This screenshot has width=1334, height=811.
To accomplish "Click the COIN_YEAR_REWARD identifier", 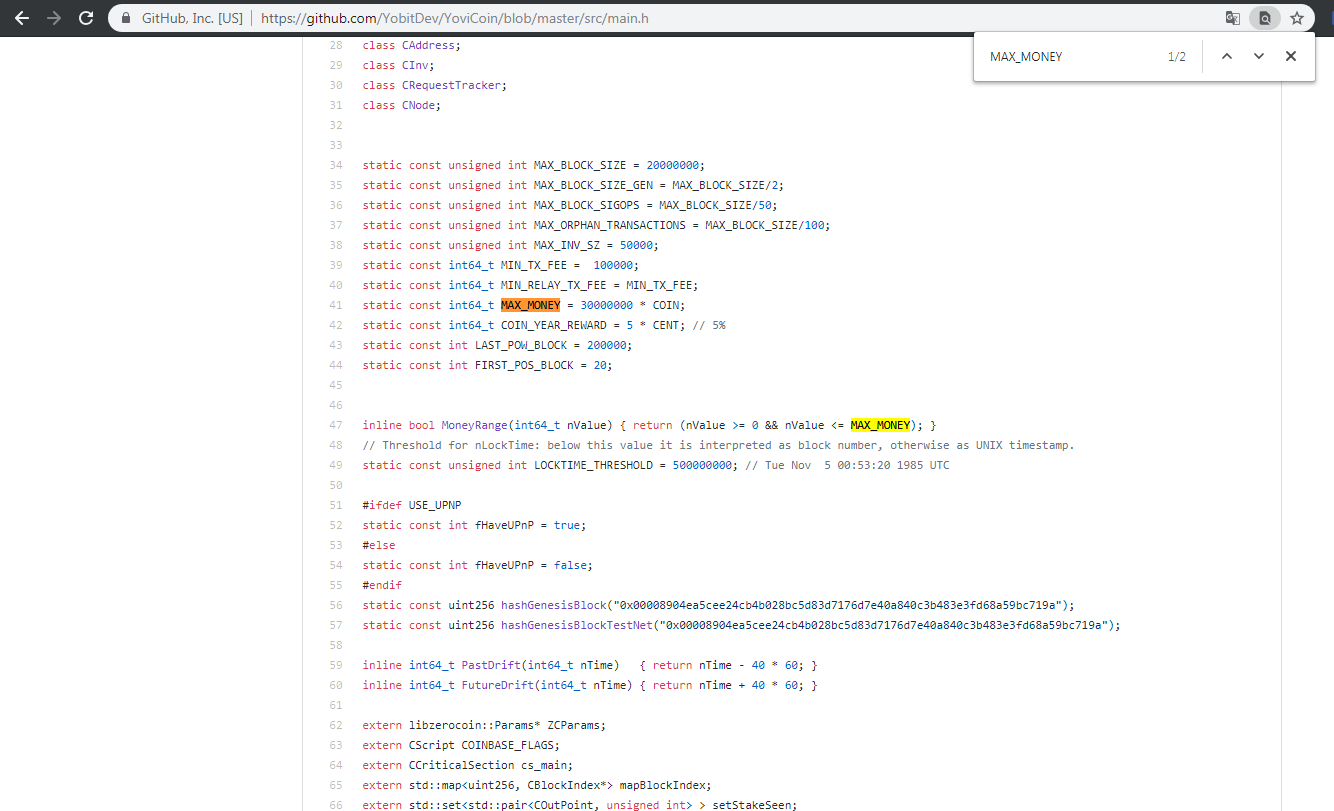I will click(553, 325).
